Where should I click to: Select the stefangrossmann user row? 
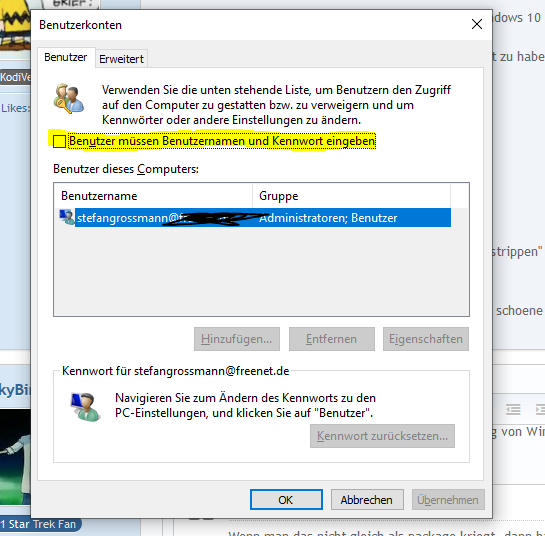[x=255, y=218]
